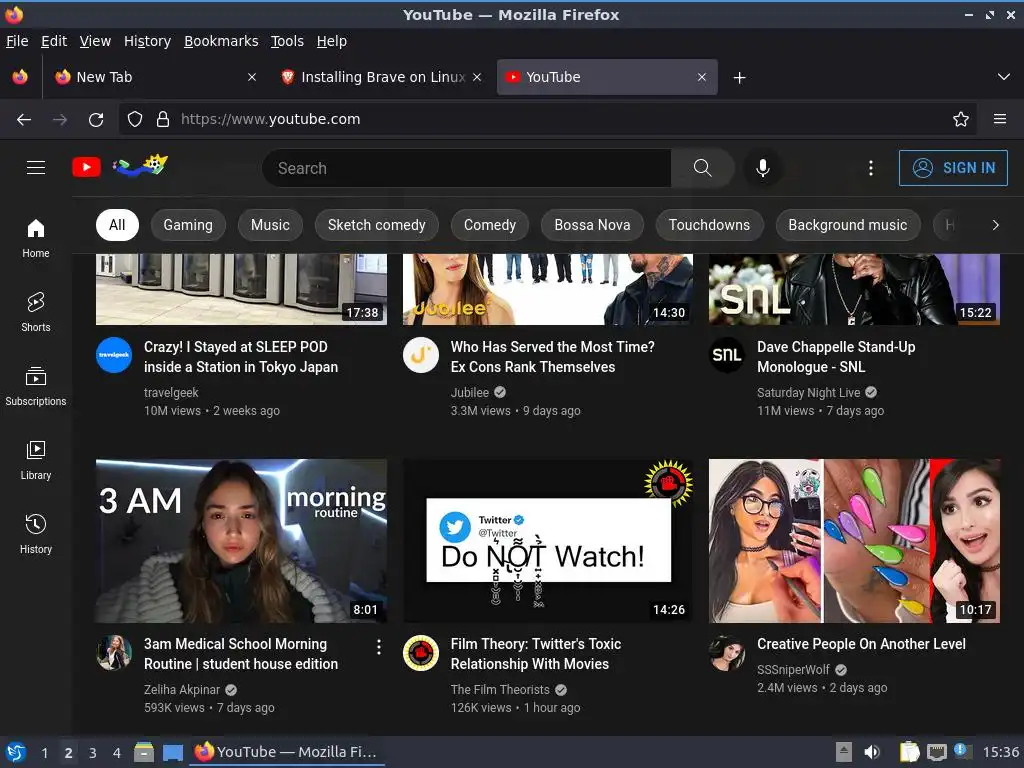Click the site padlock icon
Screen dimensions: 1024x768
click(163, 120)
